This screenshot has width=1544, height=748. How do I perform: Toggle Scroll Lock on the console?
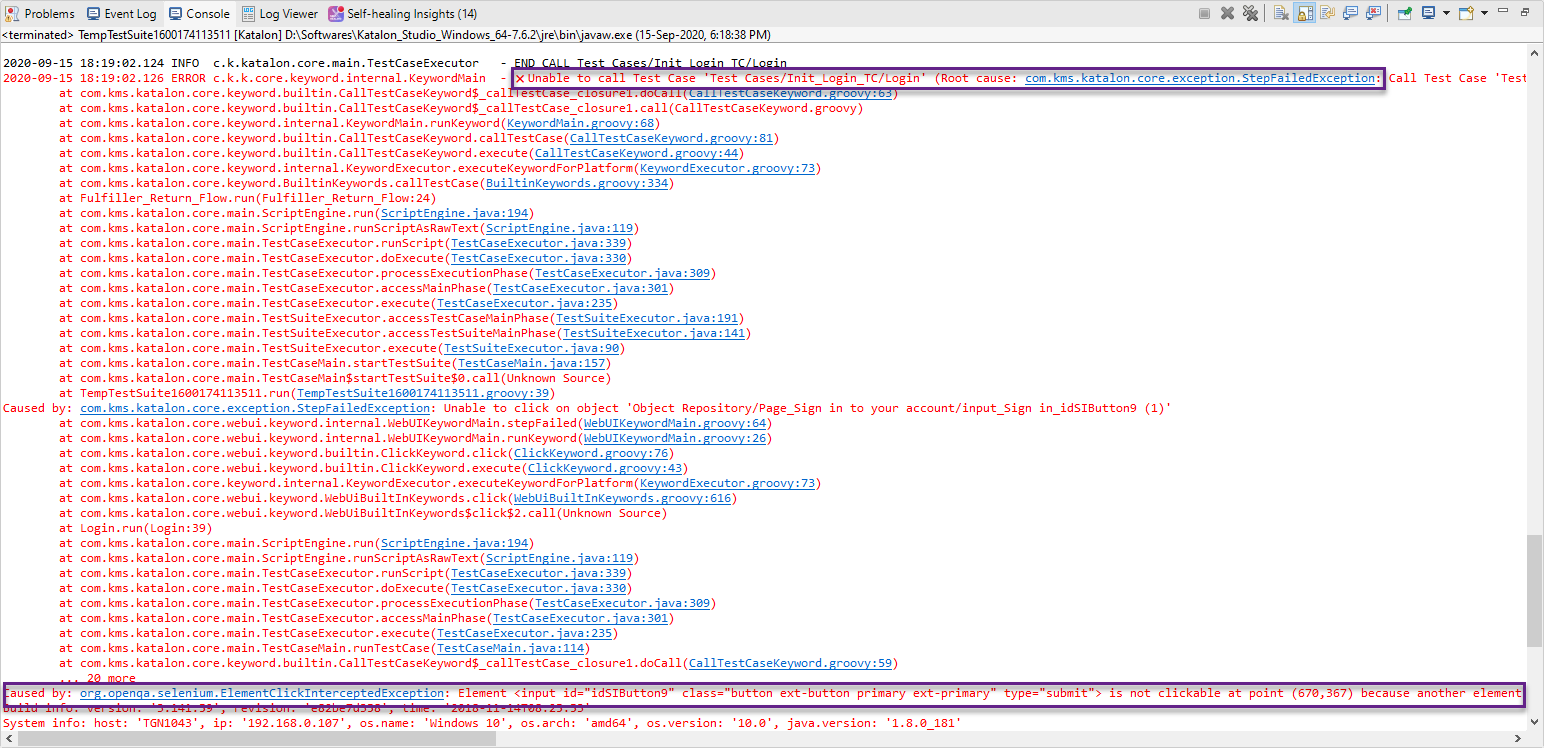pos(1307,11)
